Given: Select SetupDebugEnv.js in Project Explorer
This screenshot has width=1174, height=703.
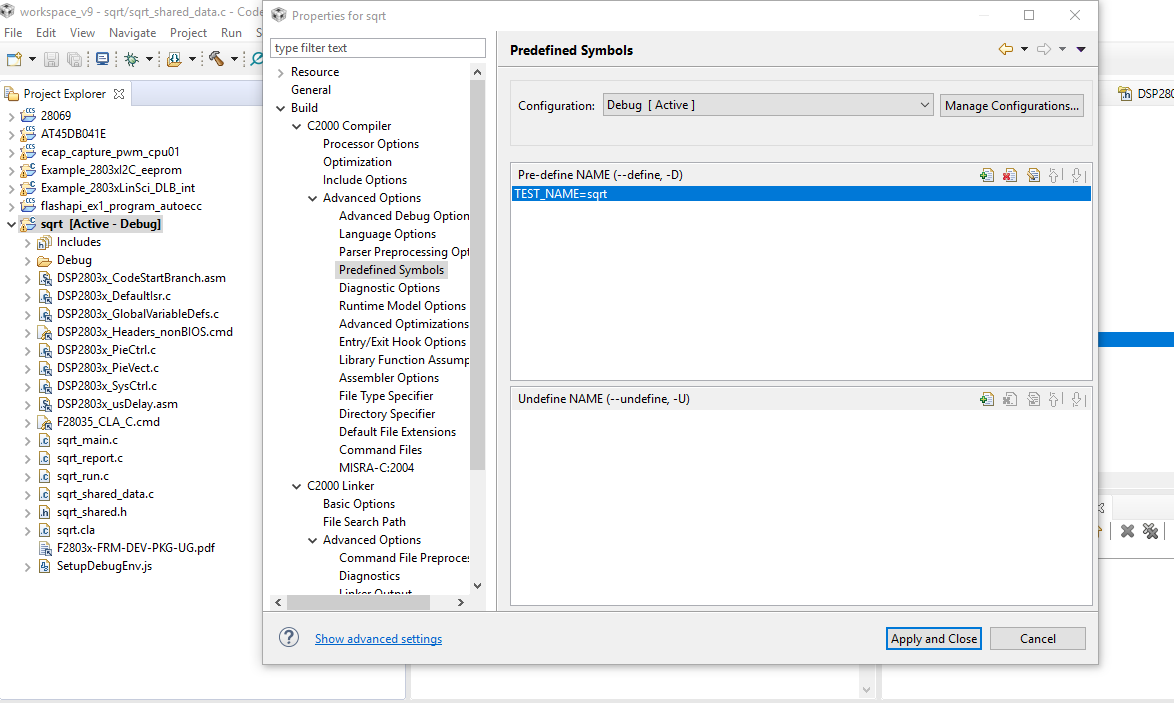Looking at the screenshot, I should click(x=104, y=566).
